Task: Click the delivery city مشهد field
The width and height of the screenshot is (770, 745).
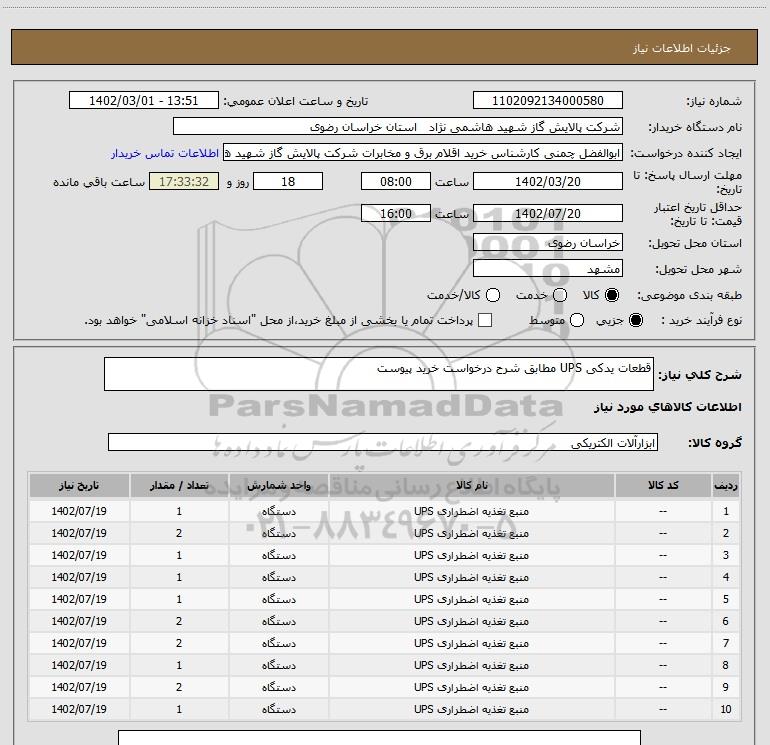Action: point(547,268)
